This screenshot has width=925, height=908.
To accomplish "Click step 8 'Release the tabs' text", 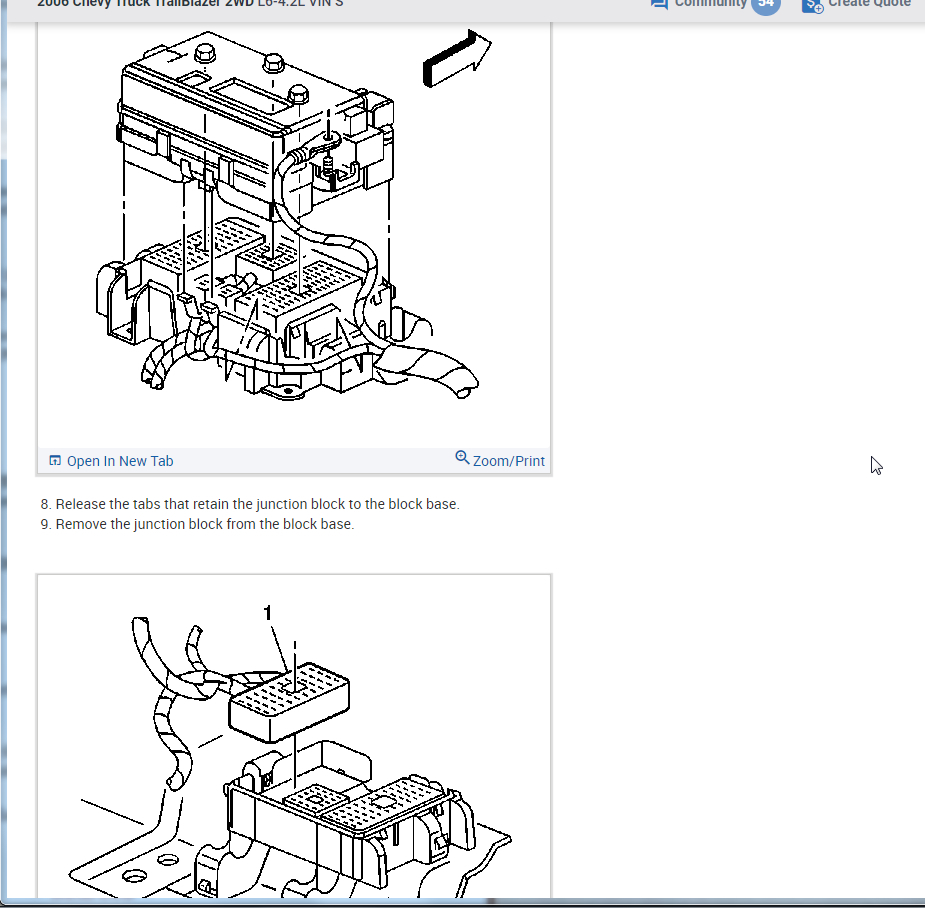I will coord(250,504).
